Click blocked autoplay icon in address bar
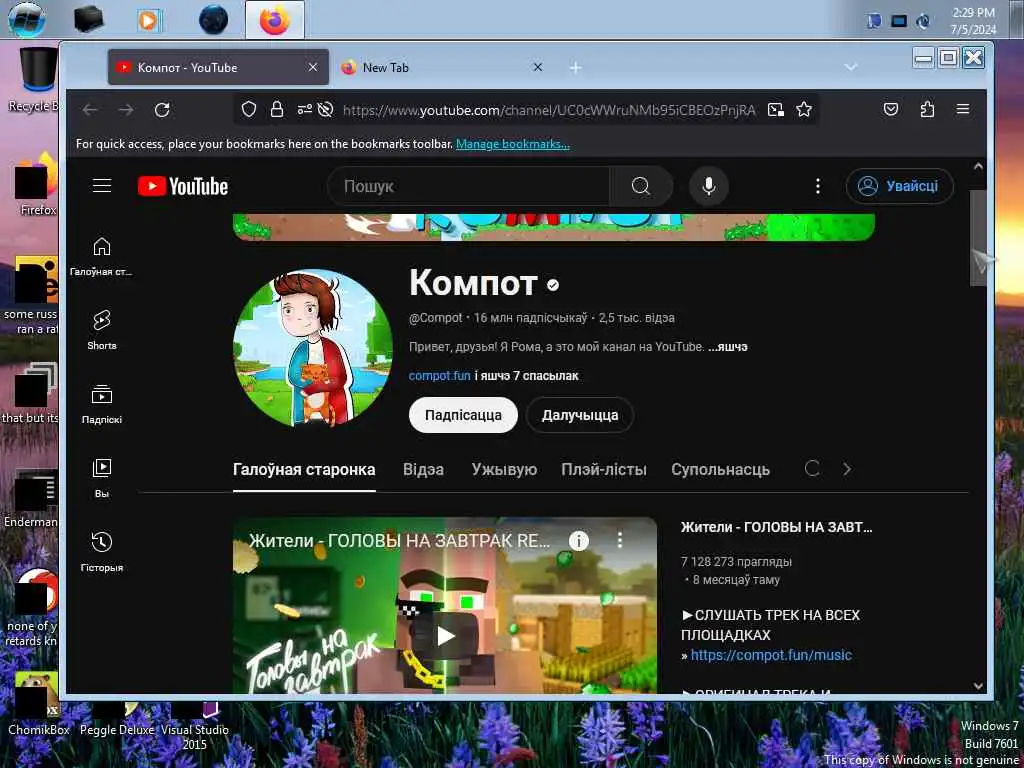This screenshot has width=1024, height=768. 325,110
